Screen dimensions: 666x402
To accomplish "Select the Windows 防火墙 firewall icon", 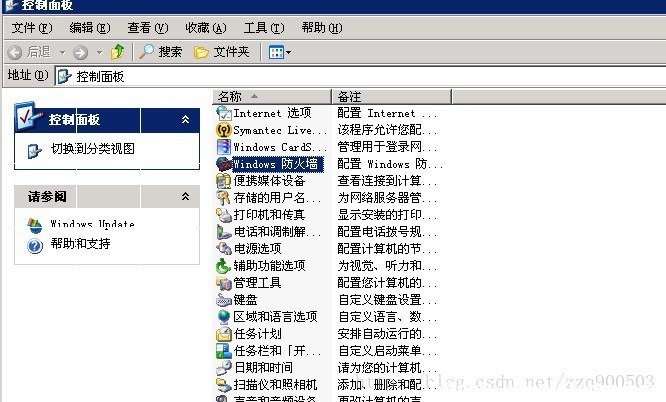I will (x=223, y=164).
